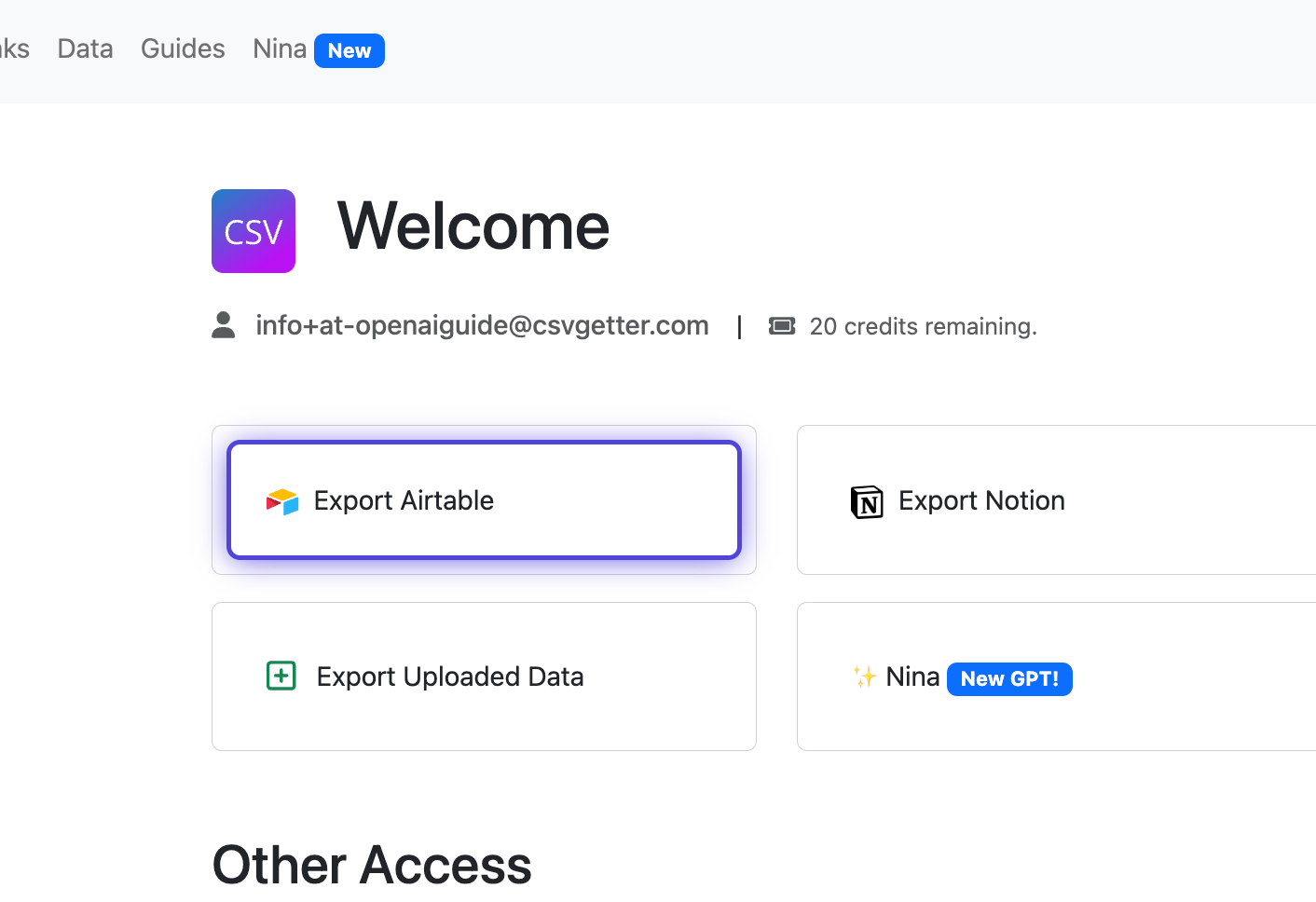Click the green plus upload icon
This screenshot has height=902, width=1316.
click(x=281, y=676)
